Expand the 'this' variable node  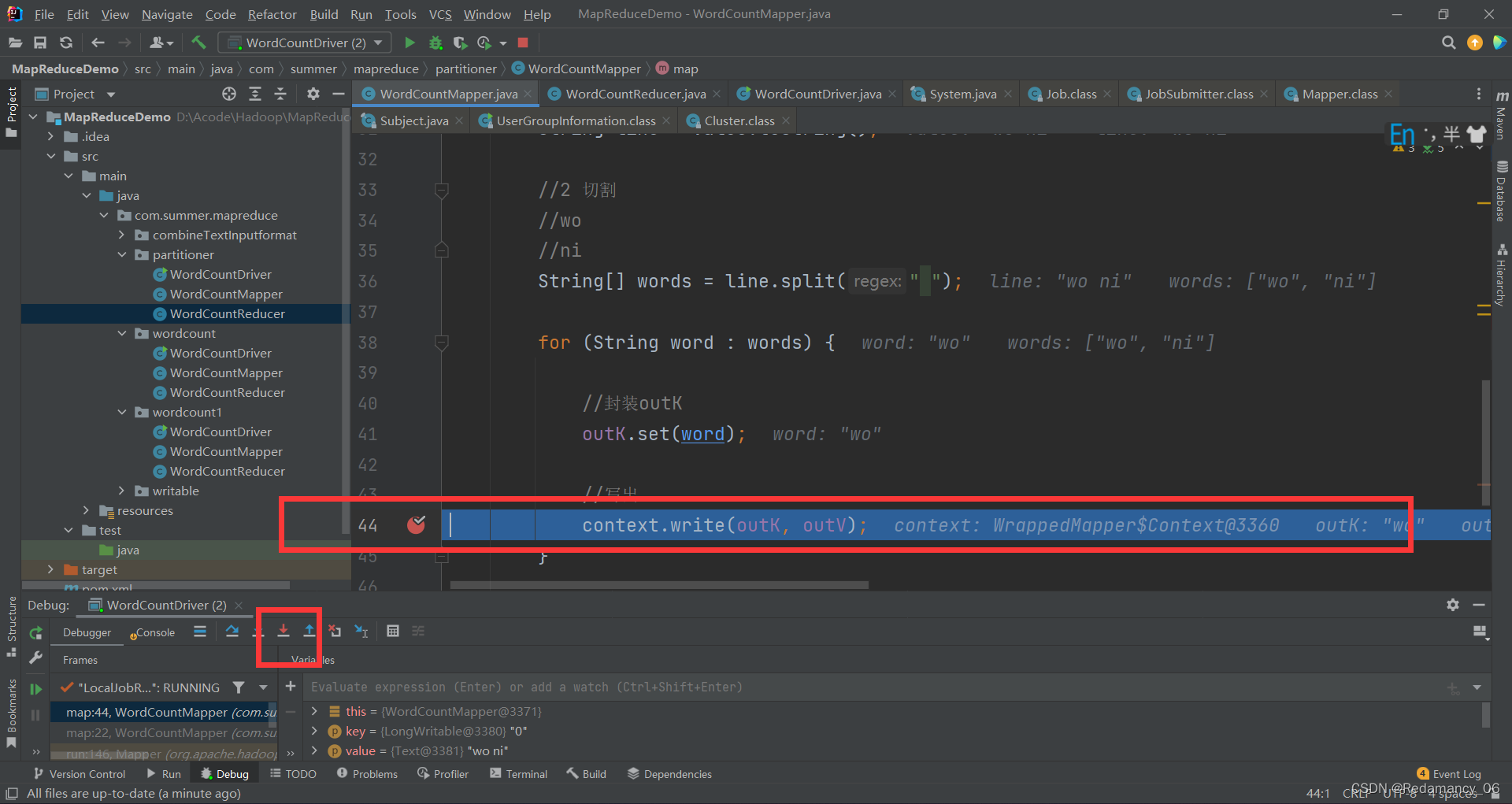tap(315, 711)
